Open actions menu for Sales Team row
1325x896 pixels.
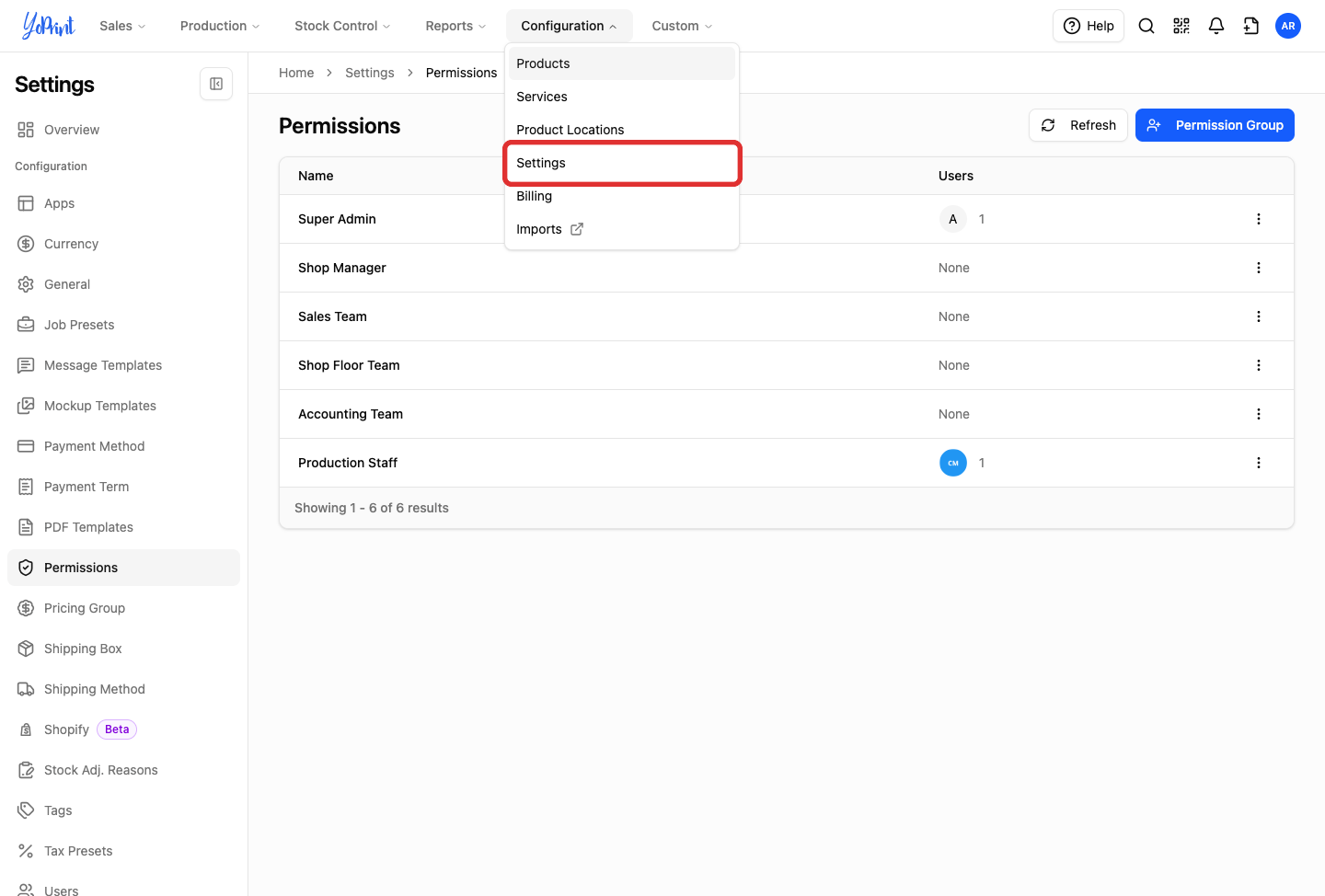click(x=1259, y=316)
